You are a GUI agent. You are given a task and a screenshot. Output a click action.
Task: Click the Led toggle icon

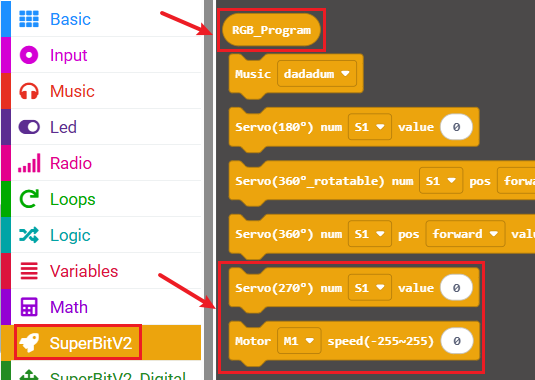pos(29,127)
